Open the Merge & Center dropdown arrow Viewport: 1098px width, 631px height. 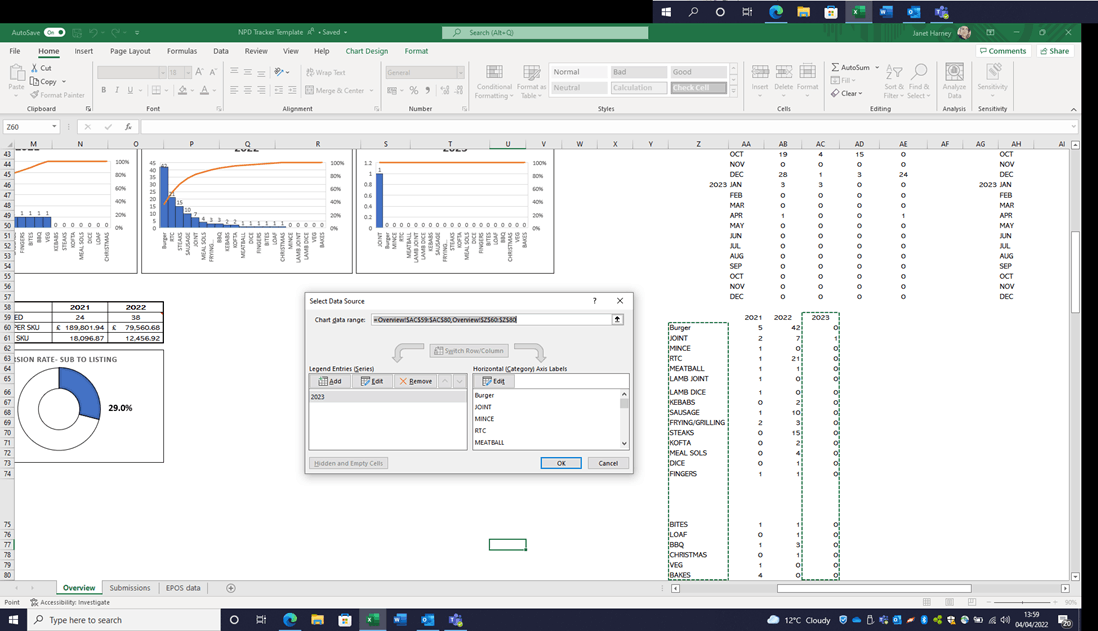[371, 90]
